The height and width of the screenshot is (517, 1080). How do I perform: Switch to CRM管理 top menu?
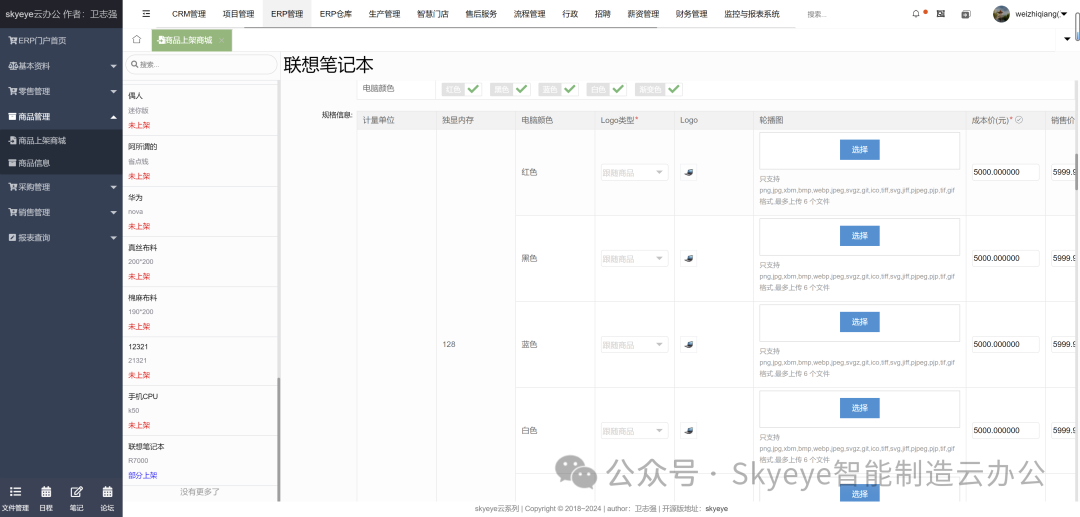[189, 14]
